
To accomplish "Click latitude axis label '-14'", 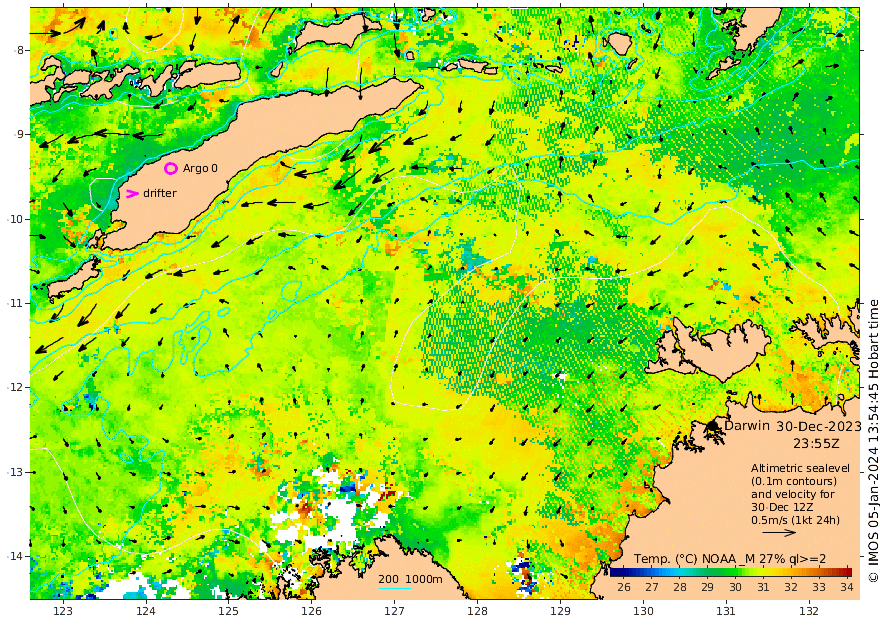I will 15,557.
